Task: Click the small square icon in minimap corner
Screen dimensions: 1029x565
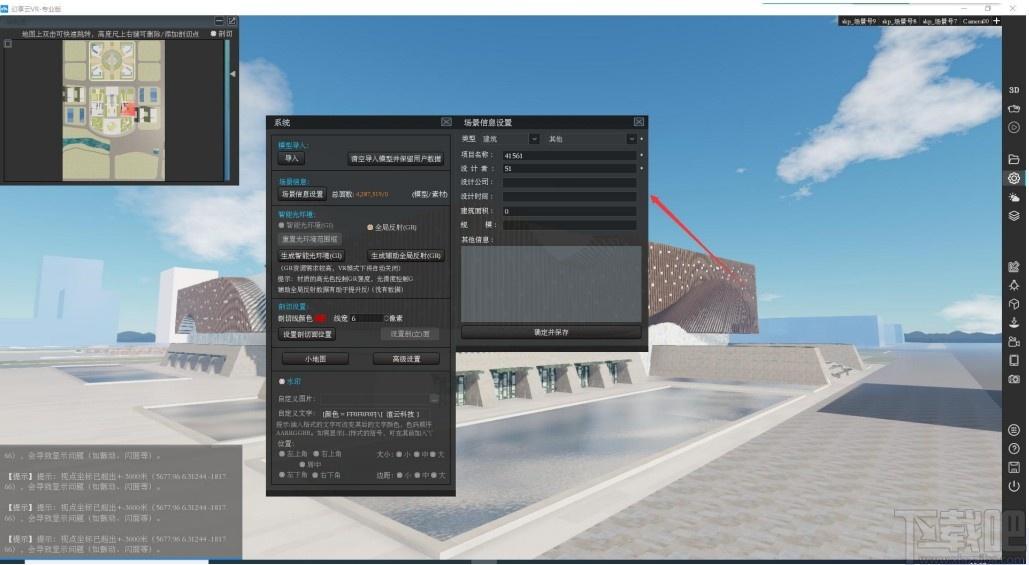Action: point(8,44)
